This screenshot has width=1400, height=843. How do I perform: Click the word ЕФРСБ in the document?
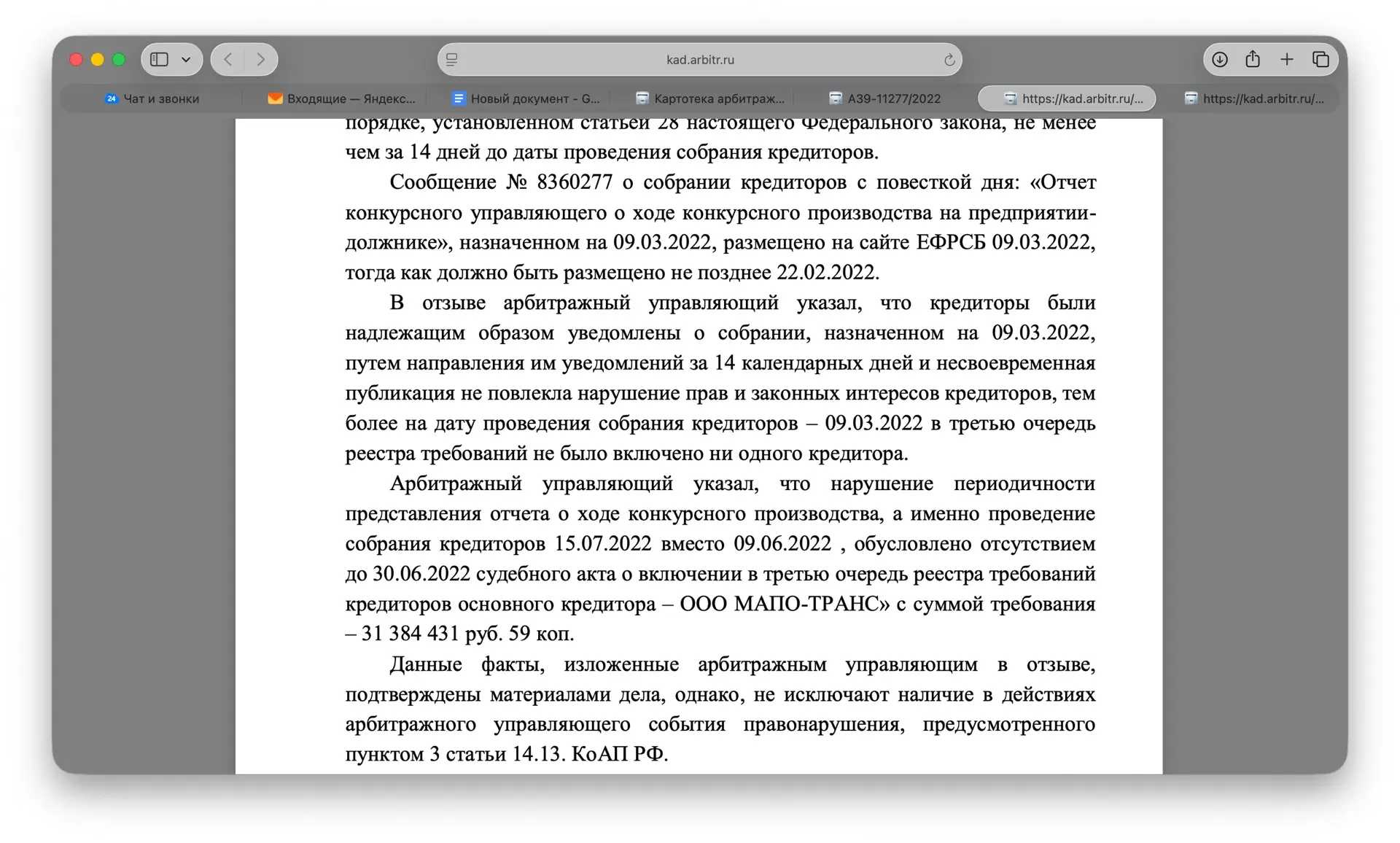pos(951,243)
